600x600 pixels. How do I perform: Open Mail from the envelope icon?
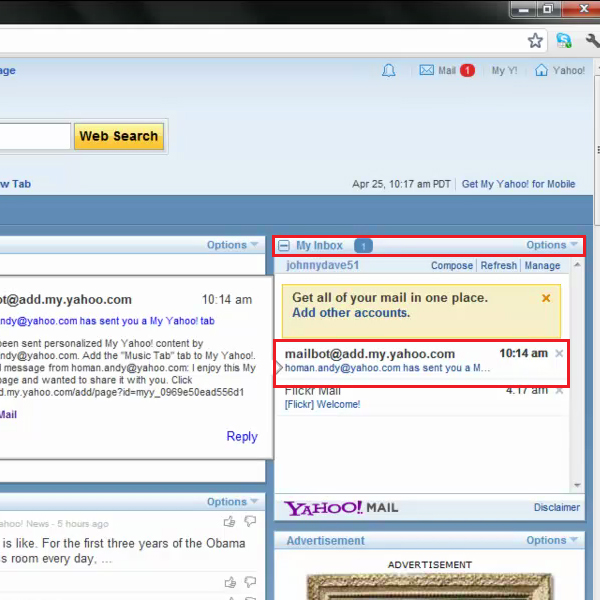(x=426, y=70)
